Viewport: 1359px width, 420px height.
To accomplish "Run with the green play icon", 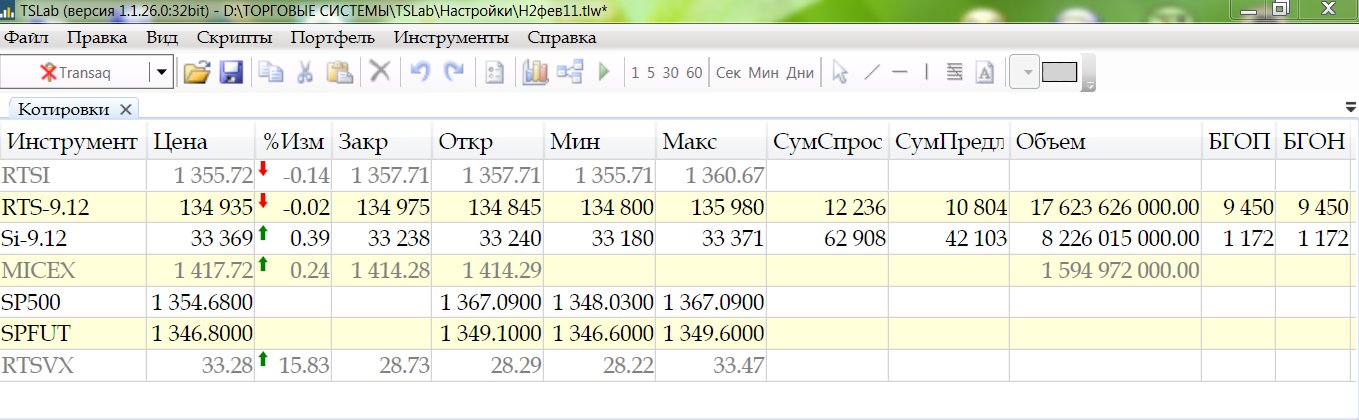I will pos(604,72).
